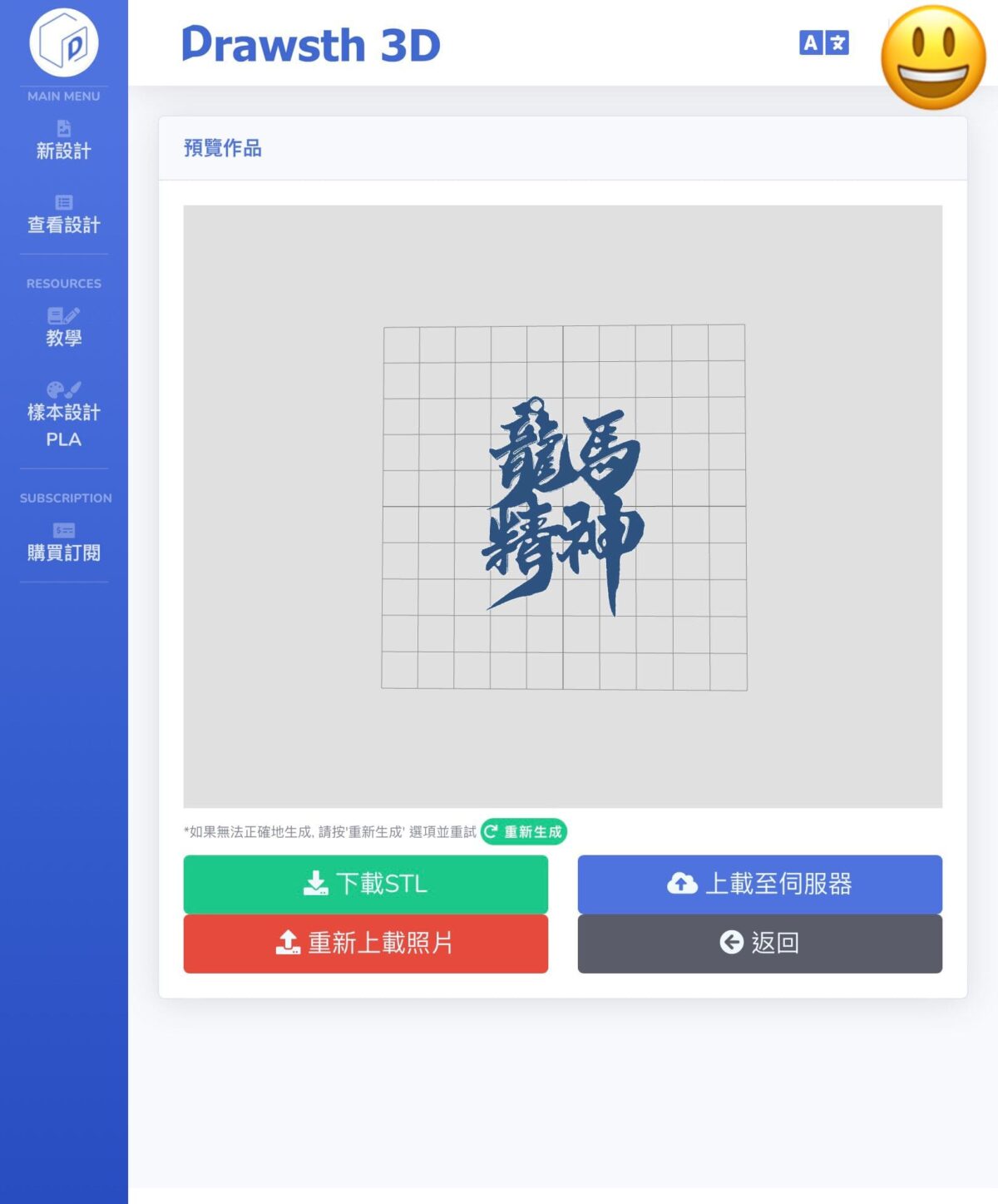Viewport: 998px width, 1204px height.
Task: Click the 購買訂閱 subscription card icon
Action: [x=64, y=530]
